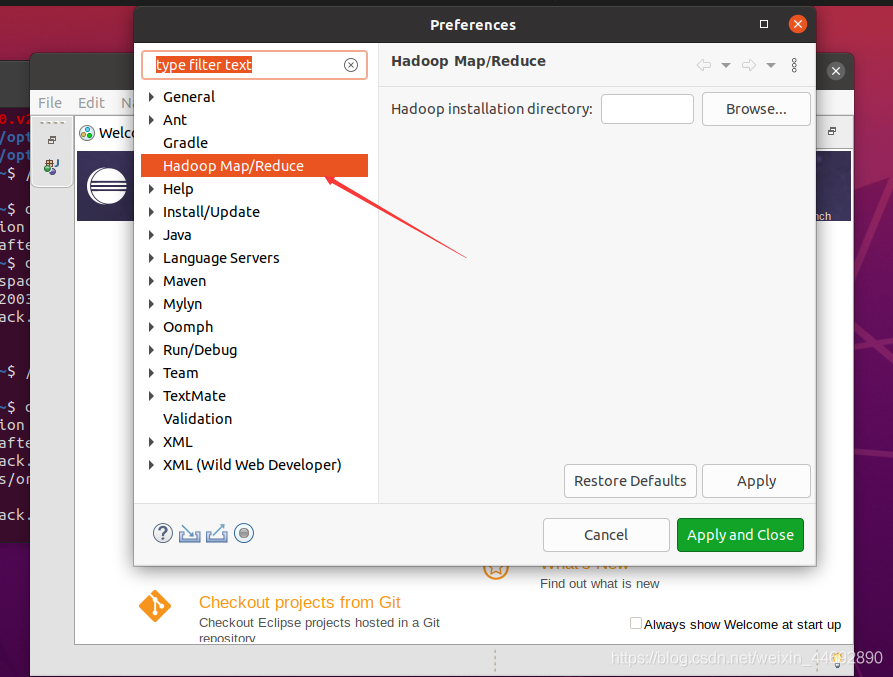The height and width of the screenshot is (677, 893).
Task: Select Run/Debug preferences item
Action: click(200, 350)
